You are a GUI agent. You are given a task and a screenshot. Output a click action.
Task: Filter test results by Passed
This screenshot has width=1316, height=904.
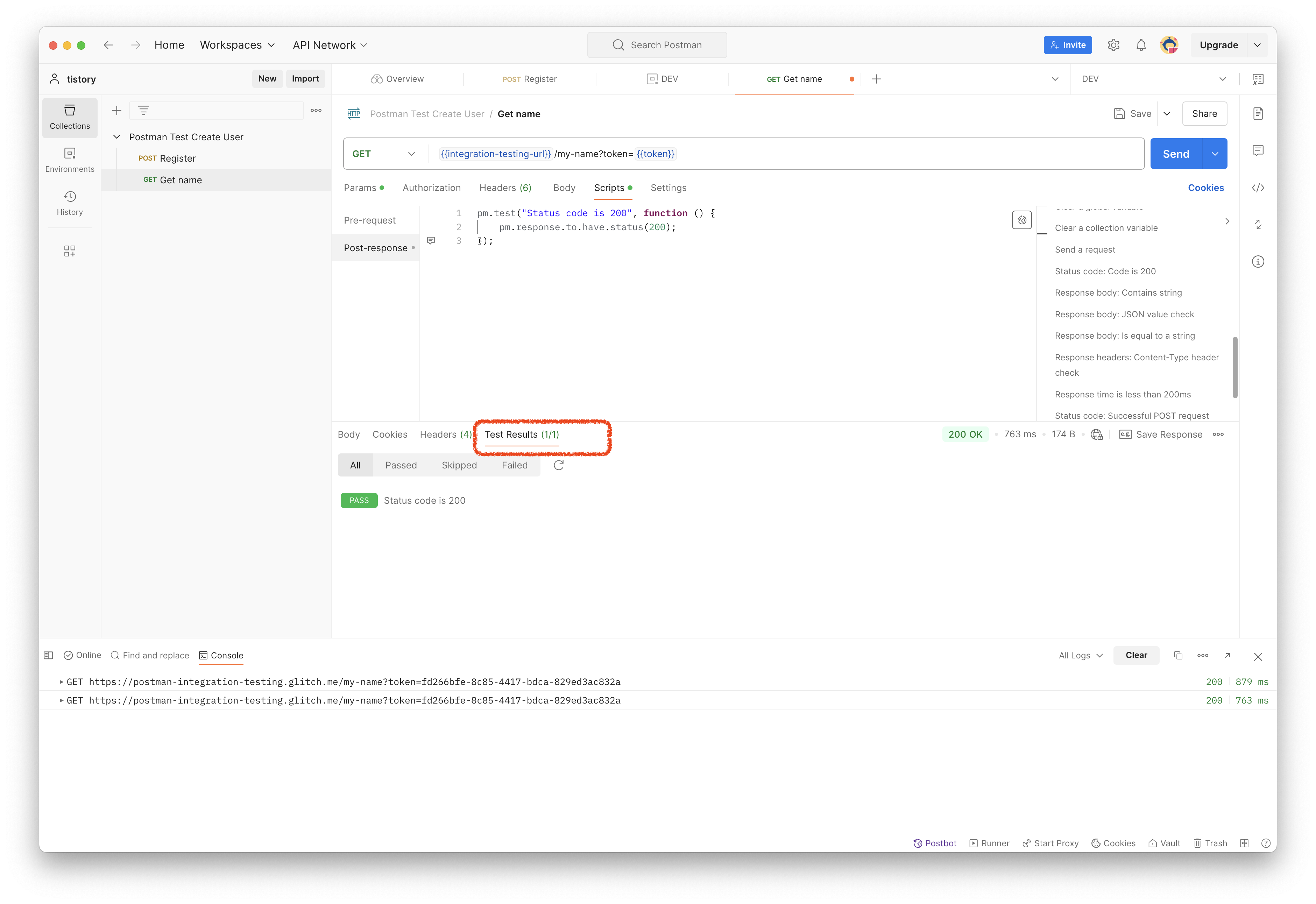(x=400, y=465)
